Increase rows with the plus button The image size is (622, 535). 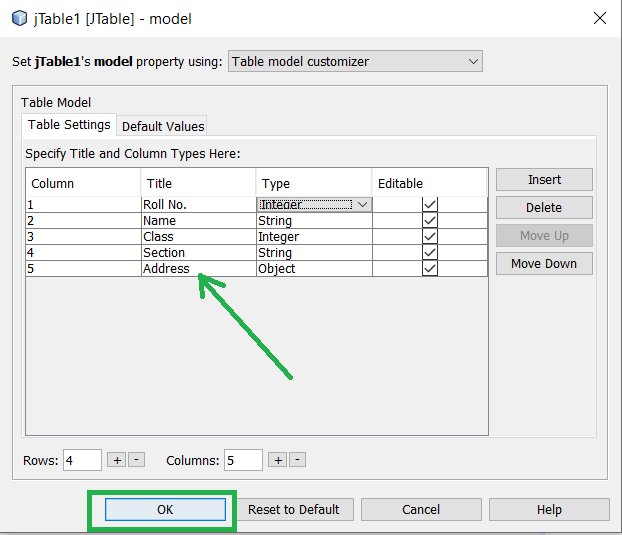[x=117, y=460]
